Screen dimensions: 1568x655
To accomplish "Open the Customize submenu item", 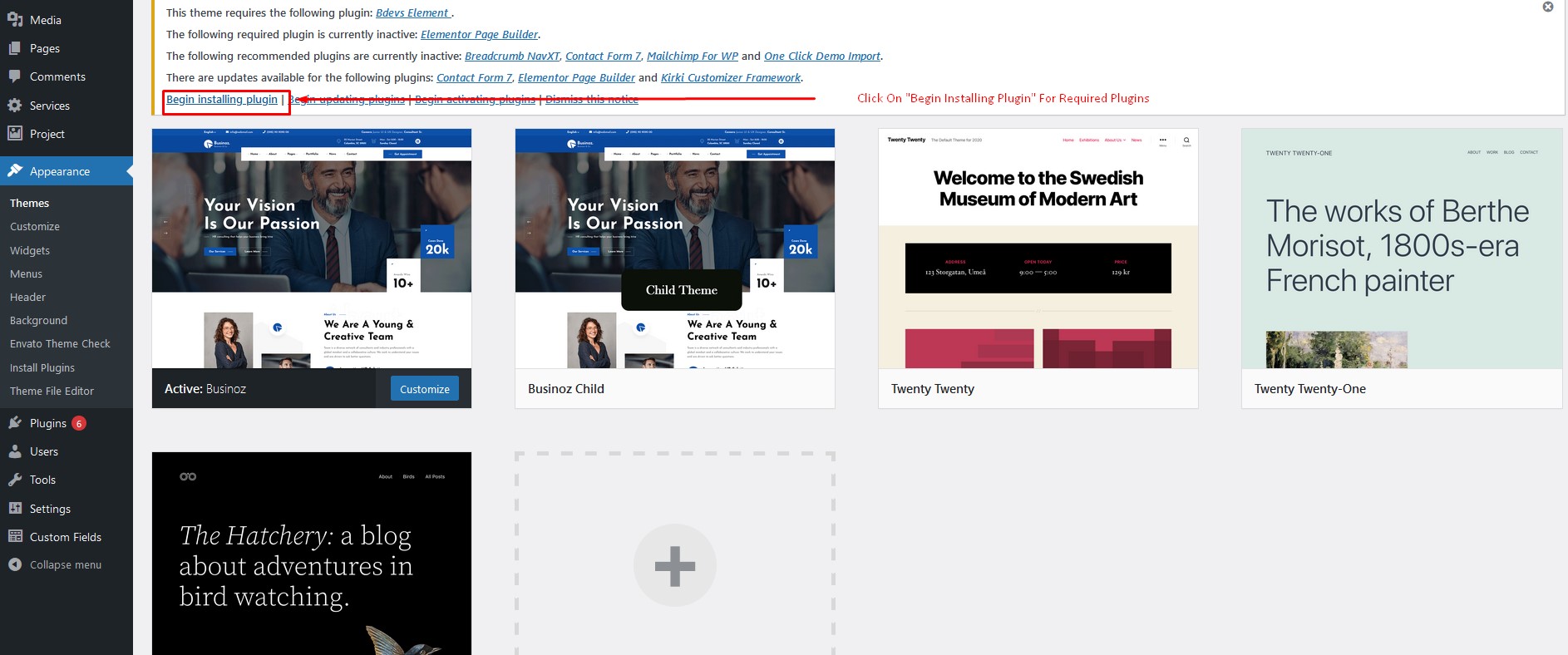I will (x=35, y=226).
